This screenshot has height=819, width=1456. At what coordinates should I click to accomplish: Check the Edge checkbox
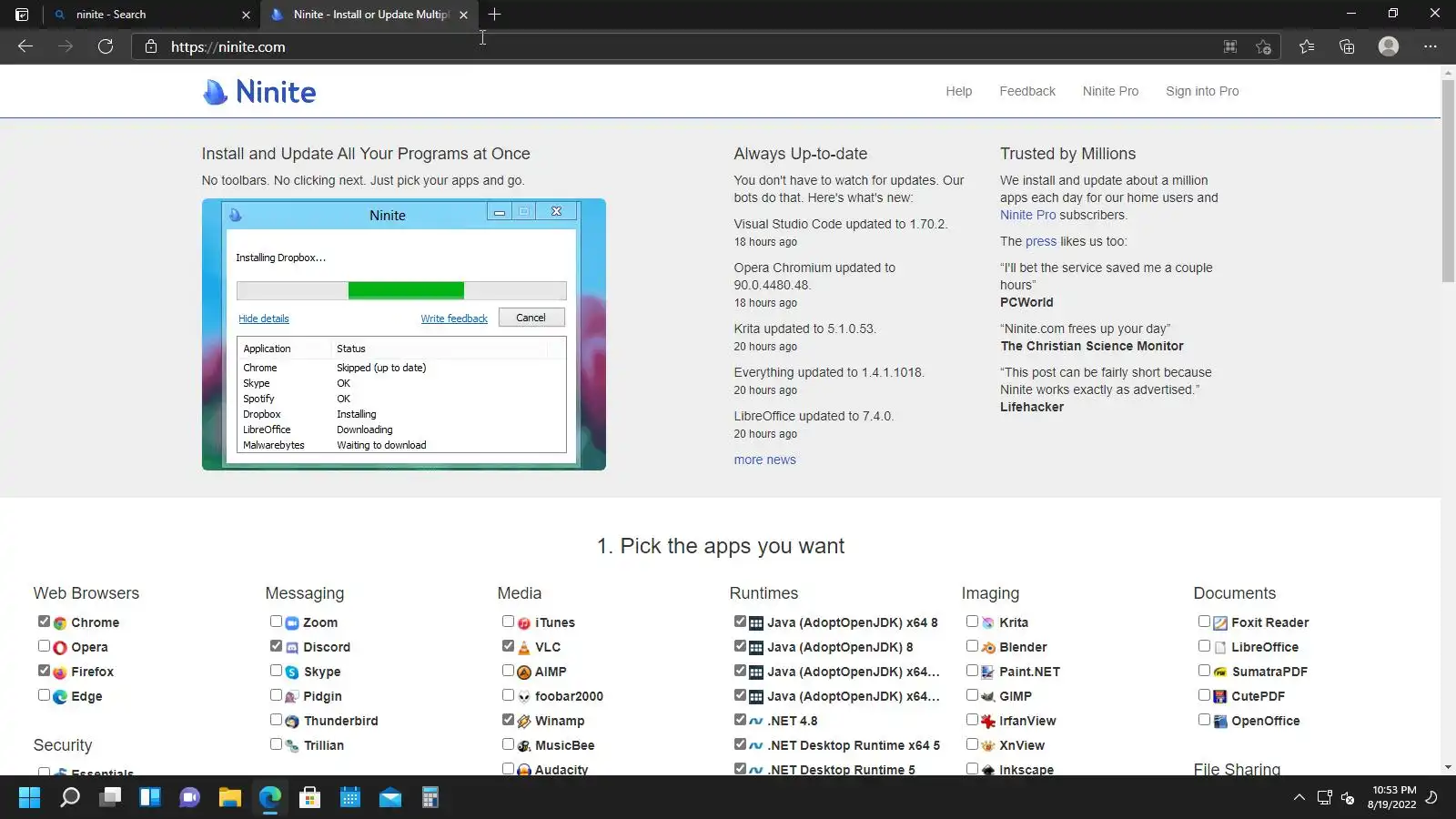pos(44,695)
